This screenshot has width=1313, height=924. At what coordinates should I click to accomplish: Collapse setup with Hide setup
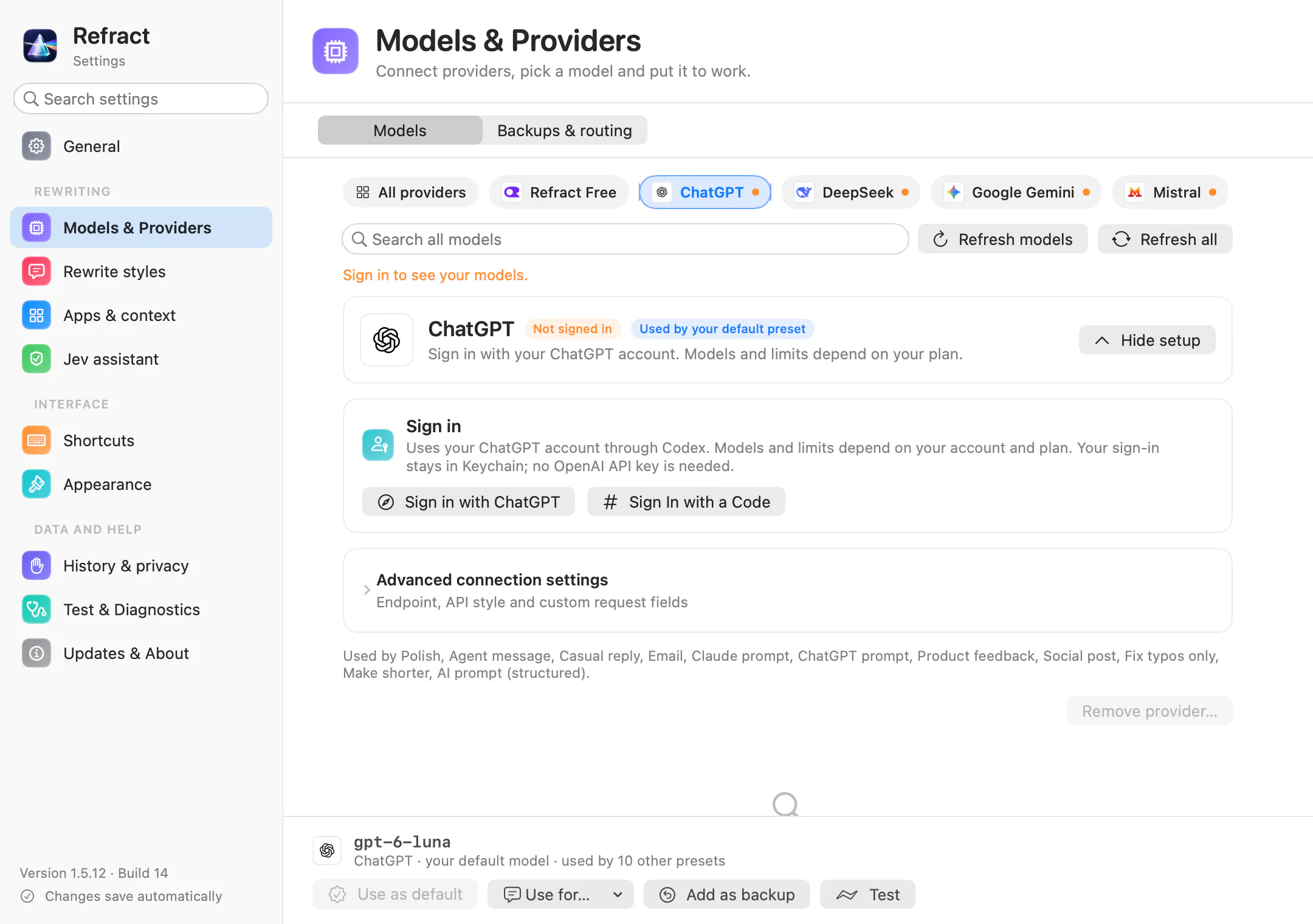click(x=1147, y=340)
